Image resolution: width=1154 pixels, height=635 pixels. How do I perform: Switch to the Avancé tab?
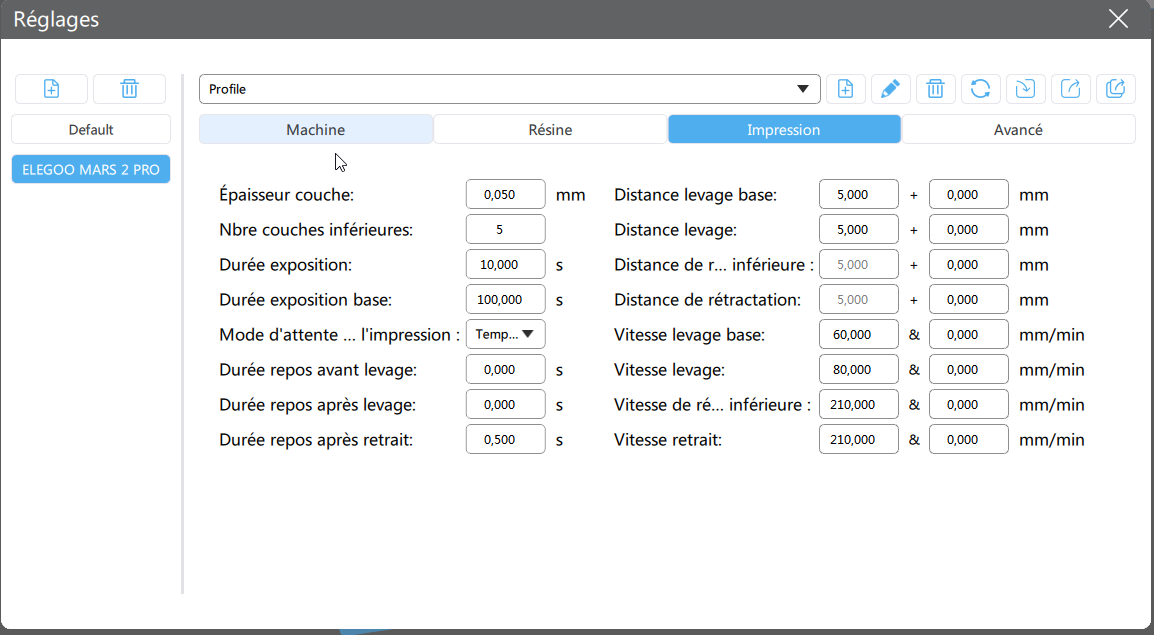click(1019, 130)
